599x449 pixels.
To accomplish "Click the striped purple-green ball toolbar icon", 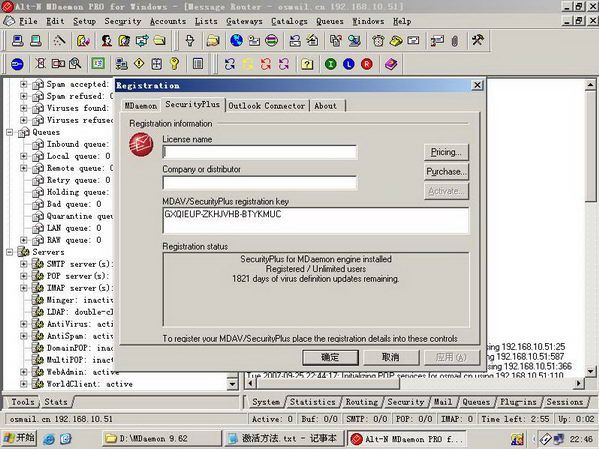I will pyautogui.click(x=272, y=40).
